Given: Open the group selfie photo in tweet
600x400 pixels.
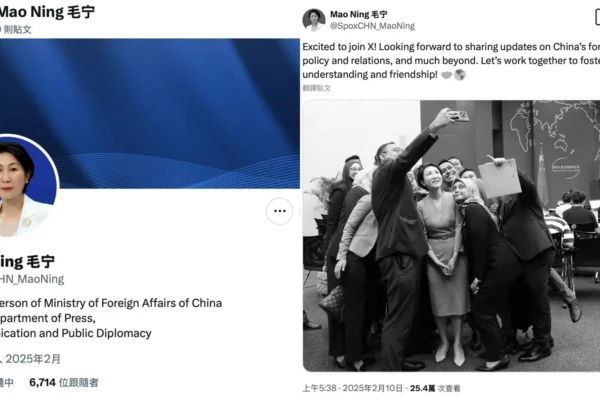Looking at the screenshot, I should coord(451,236).
